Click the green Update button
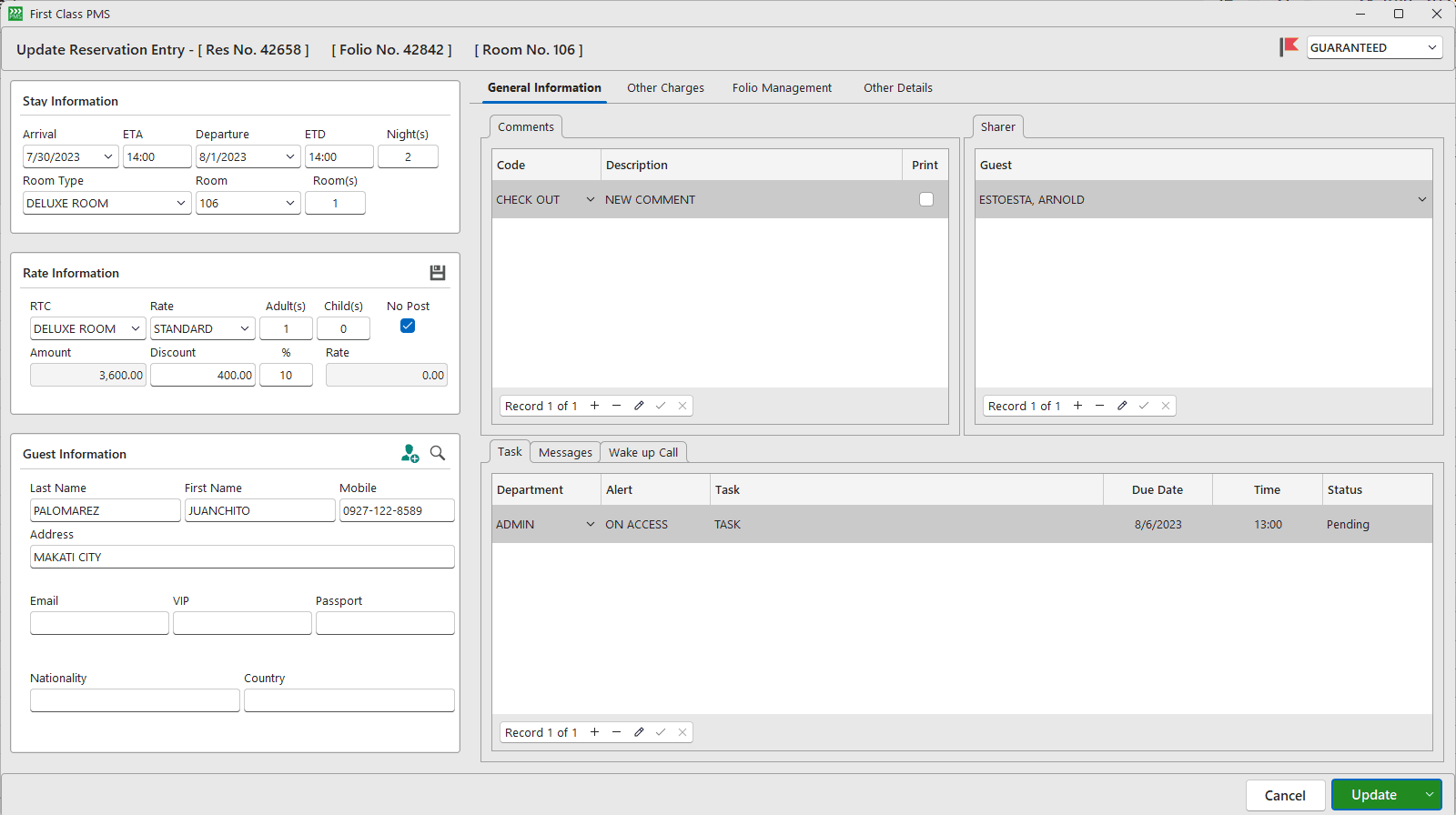 pos(1373,795)
